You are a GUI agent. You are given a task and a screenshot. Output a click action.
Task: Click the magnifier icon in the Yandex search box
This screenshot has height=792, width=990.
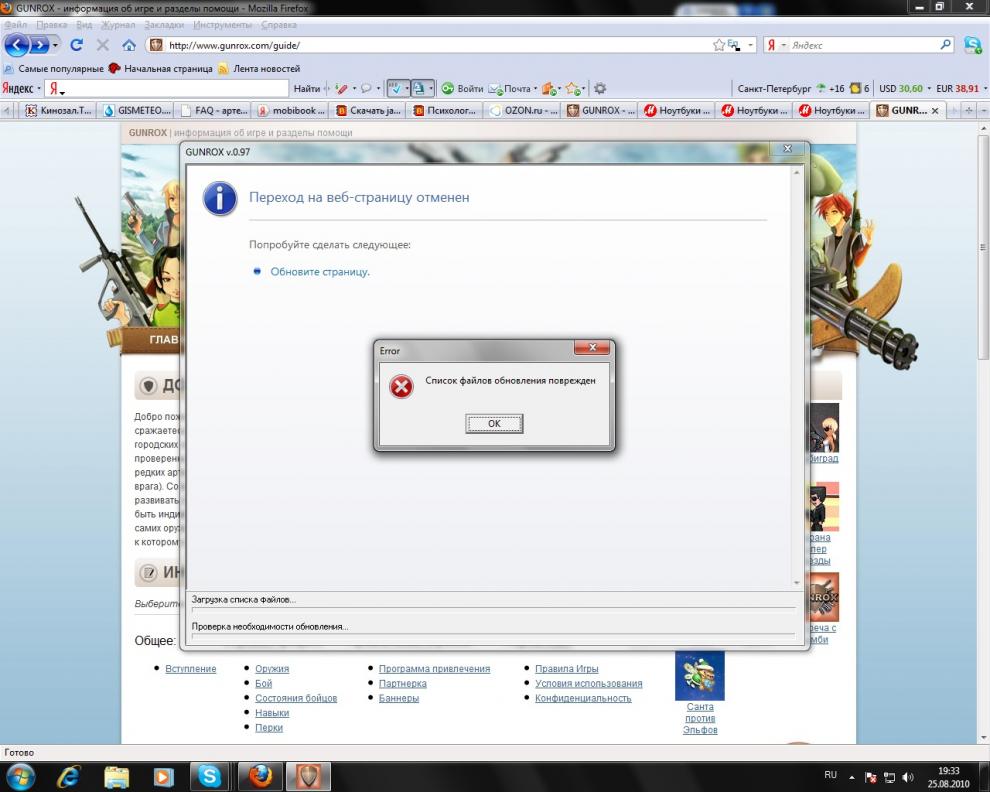pyautogui.click(x=945, y=45)
